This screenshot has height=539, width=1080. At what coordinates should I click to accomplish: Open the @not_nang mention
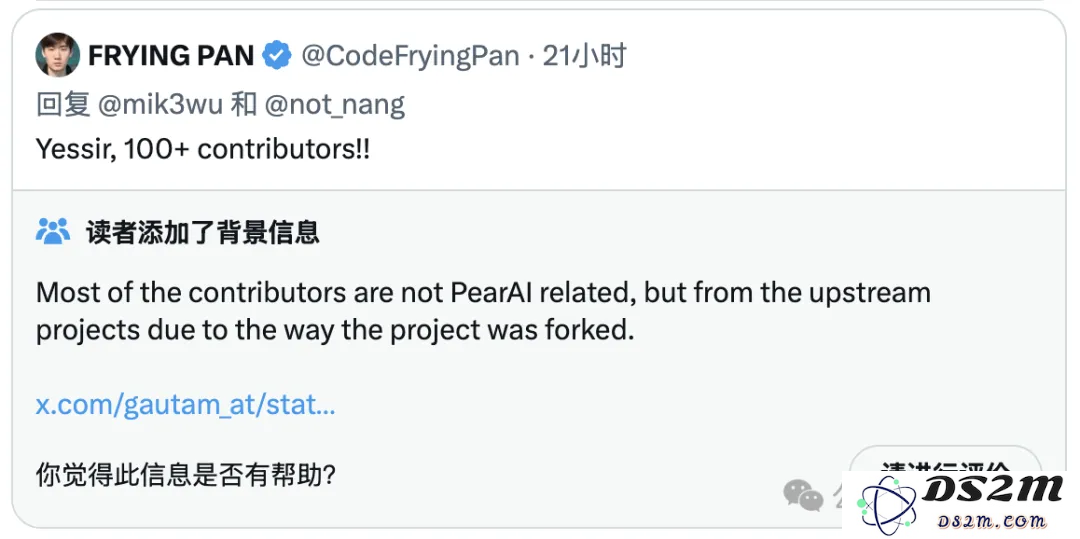335,105
